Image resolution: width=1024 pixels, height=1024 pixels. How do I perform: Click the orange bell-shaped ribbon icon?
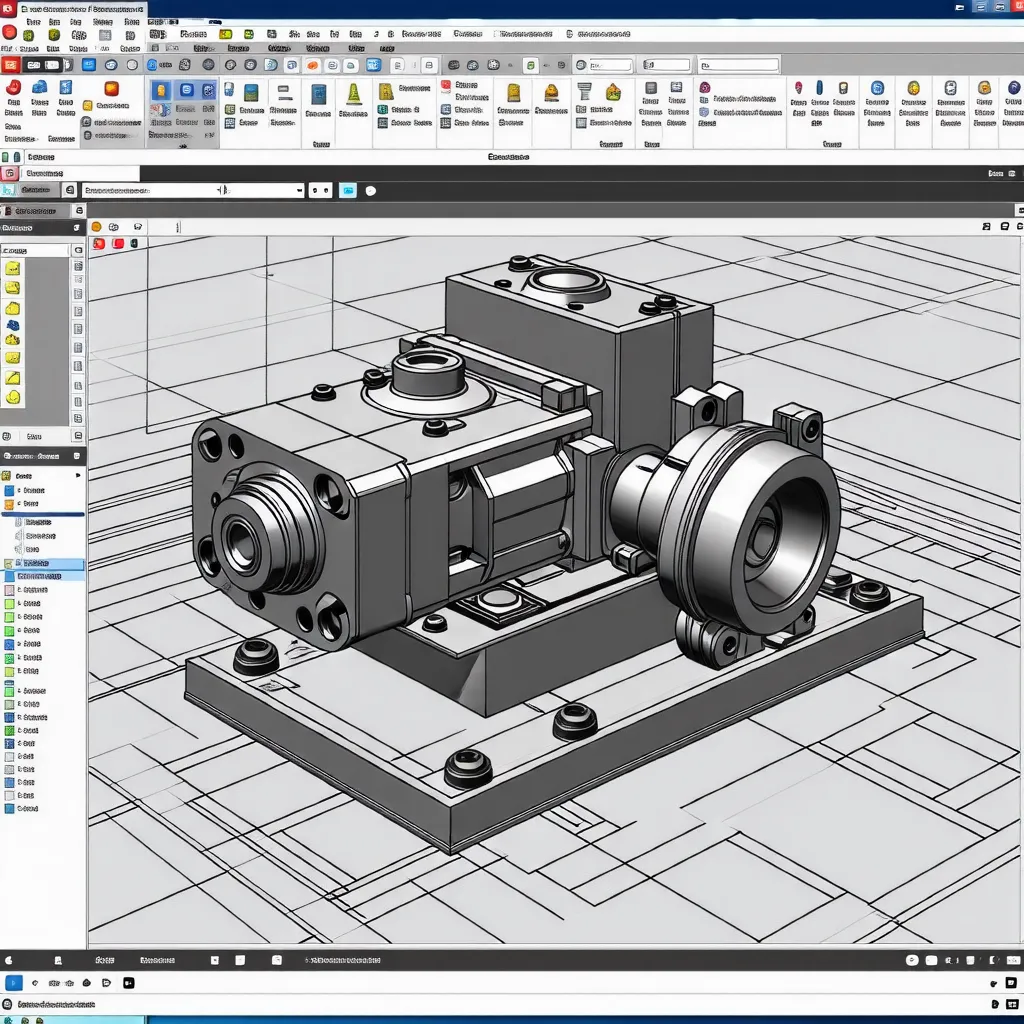coord(552,93)
